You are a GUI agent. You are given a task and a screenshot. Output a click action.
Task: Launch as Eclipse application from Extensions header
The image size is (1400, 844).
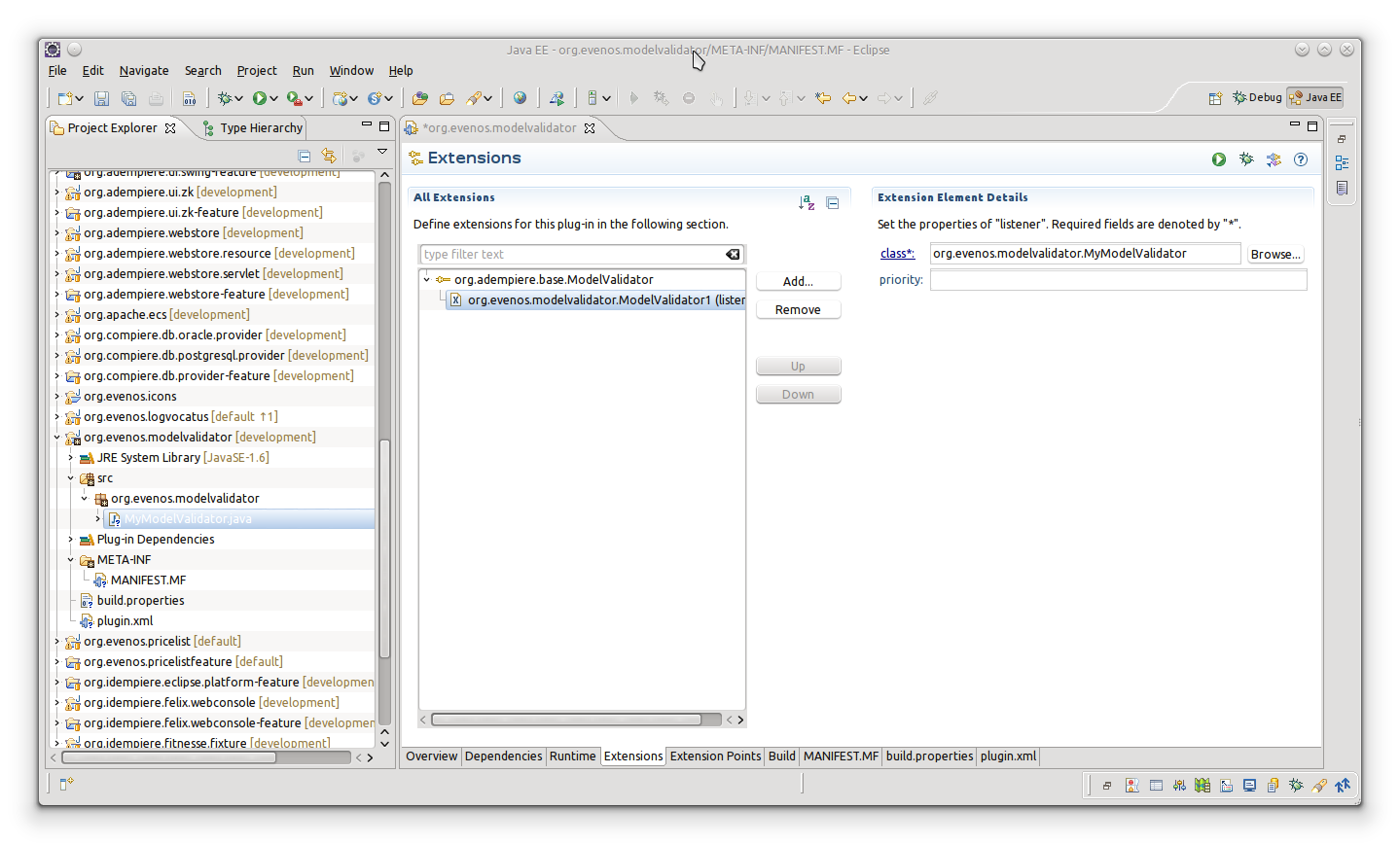pos(1219,159)
